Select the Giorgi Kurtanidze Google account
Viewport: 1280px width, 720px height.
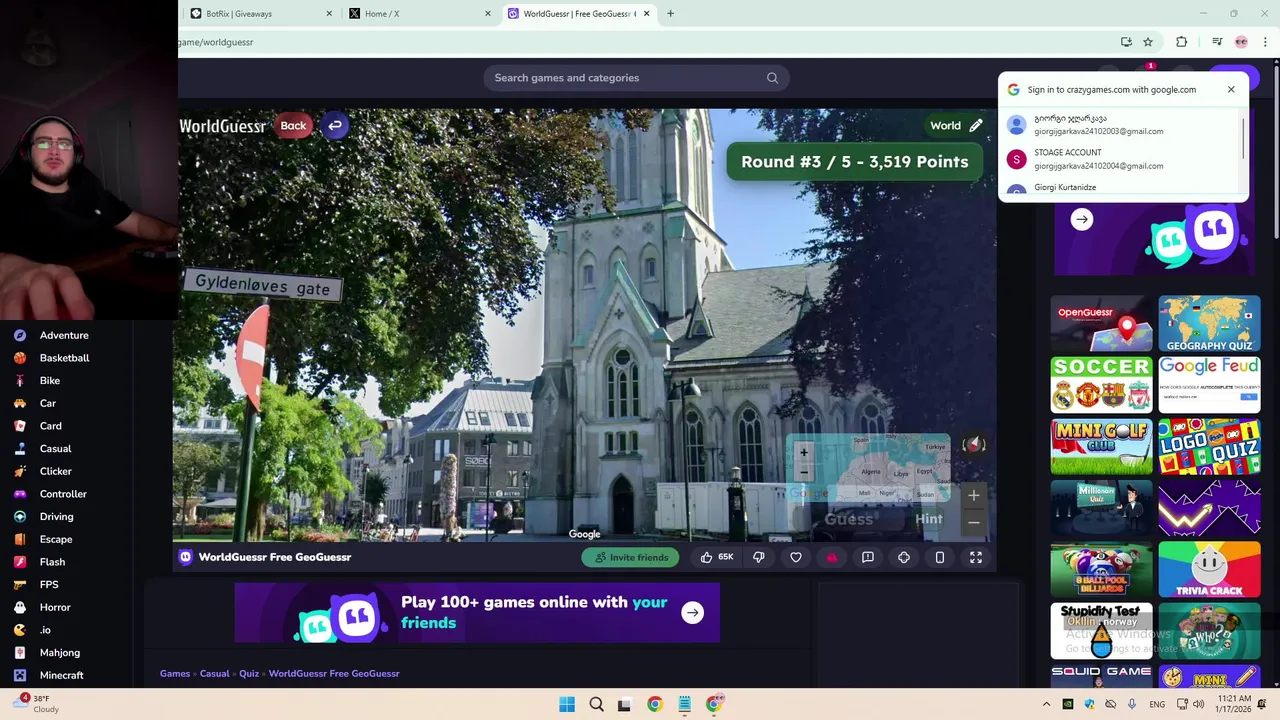point(1120,188)
